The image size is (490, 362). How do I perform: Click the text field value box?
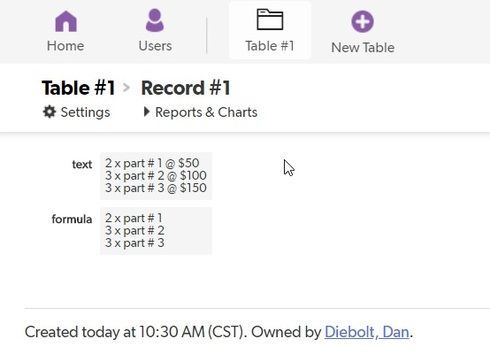156,176
